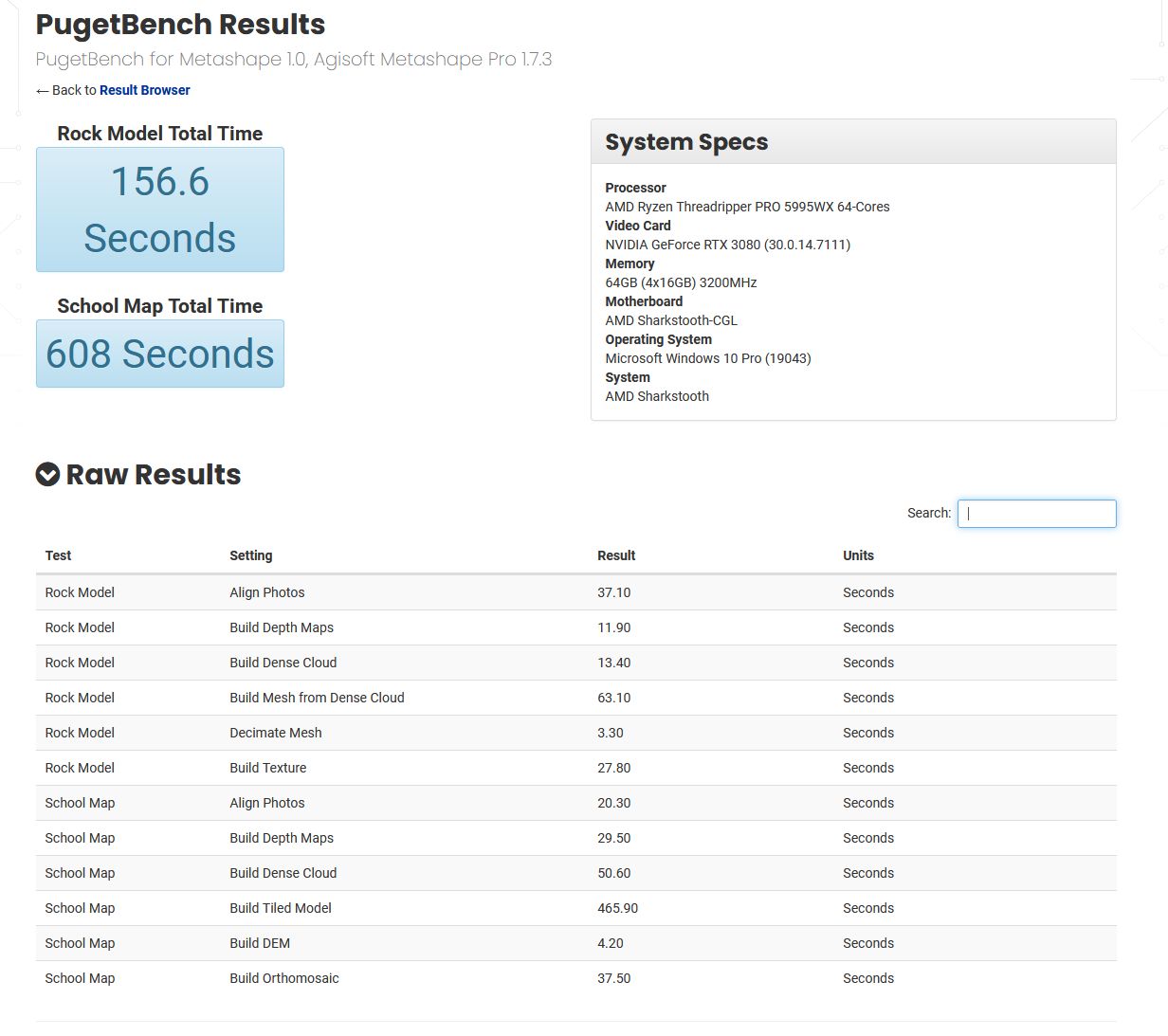Click School Map Align Photos setting cell
Image resolution: width=1168 pixels, height=1036 pixels.
tap(267, 803)
